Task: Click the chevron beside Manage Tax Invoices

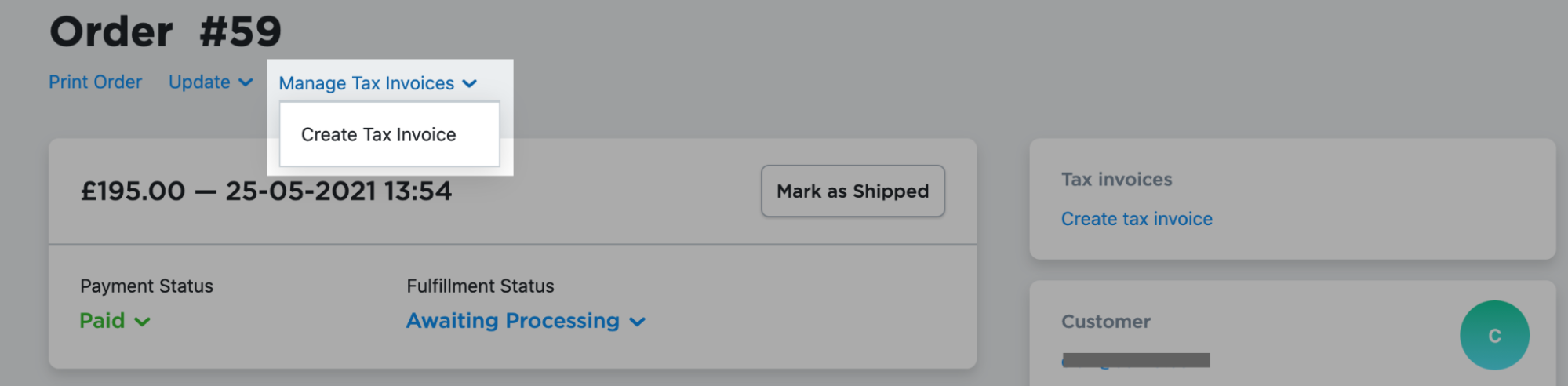Action: 470,84
